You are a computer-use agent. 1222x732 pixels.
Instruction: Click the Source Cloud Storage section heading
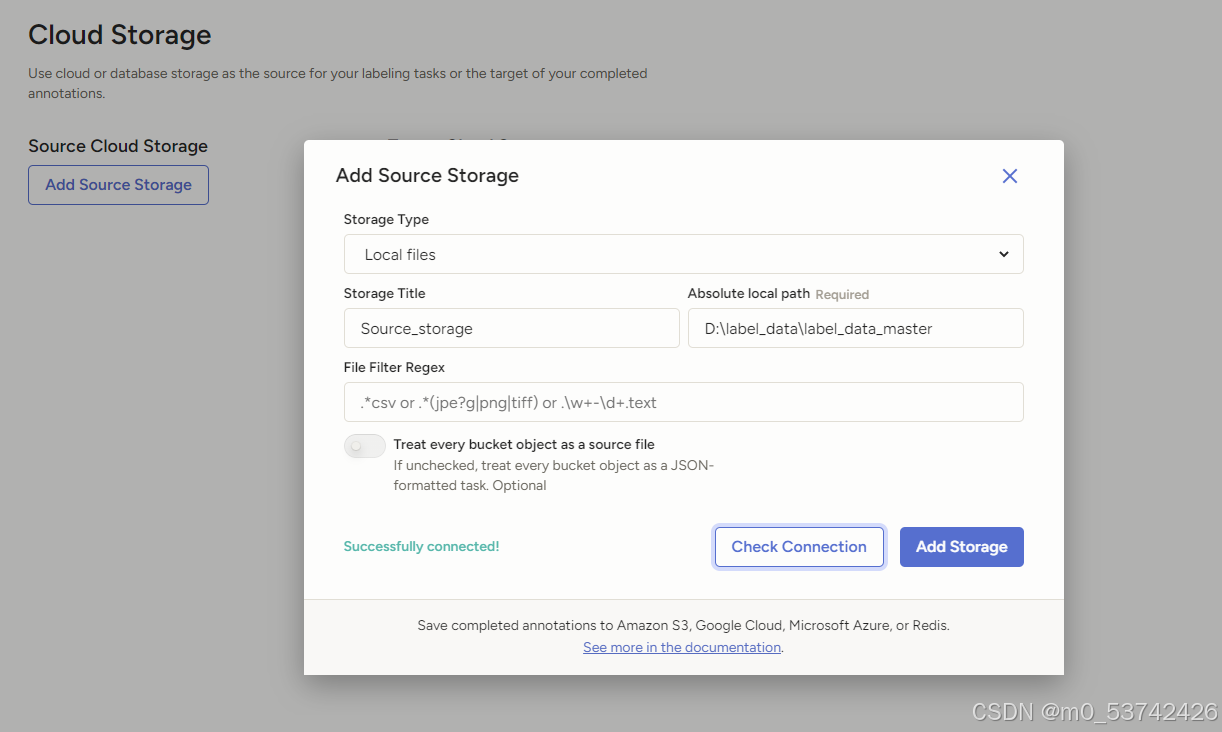(x=118, y=146)
